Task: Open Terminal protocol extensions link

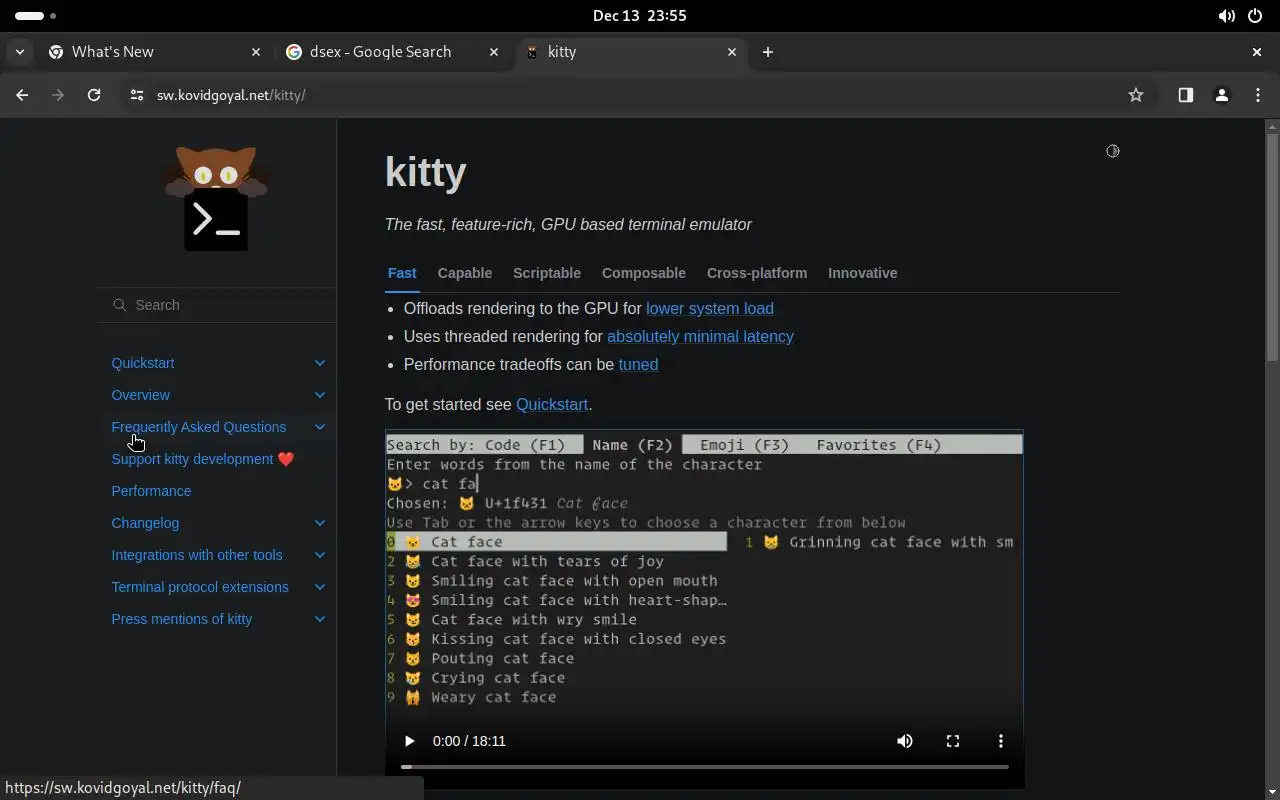Action: pos(200,587)
